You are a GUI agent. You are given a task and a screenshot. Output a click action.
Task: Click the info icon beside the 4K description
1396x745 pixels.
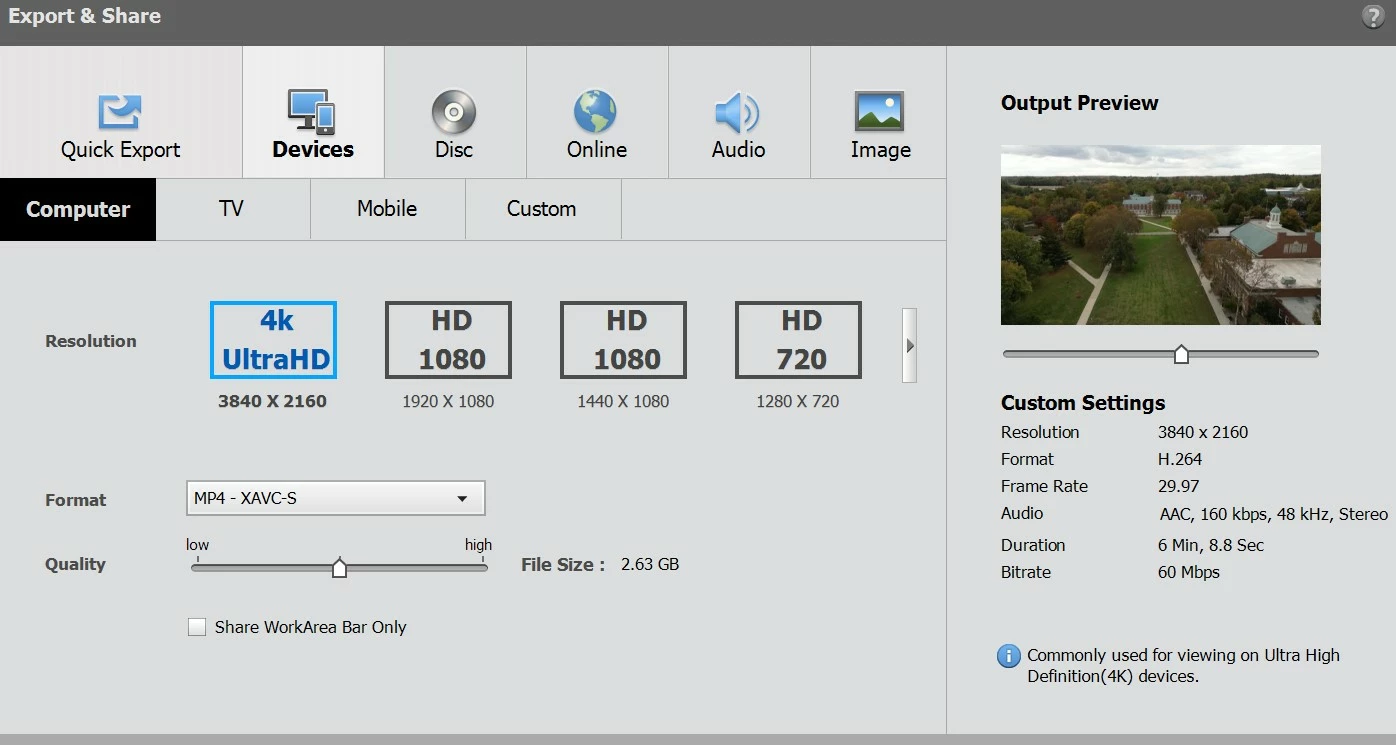1010,656
